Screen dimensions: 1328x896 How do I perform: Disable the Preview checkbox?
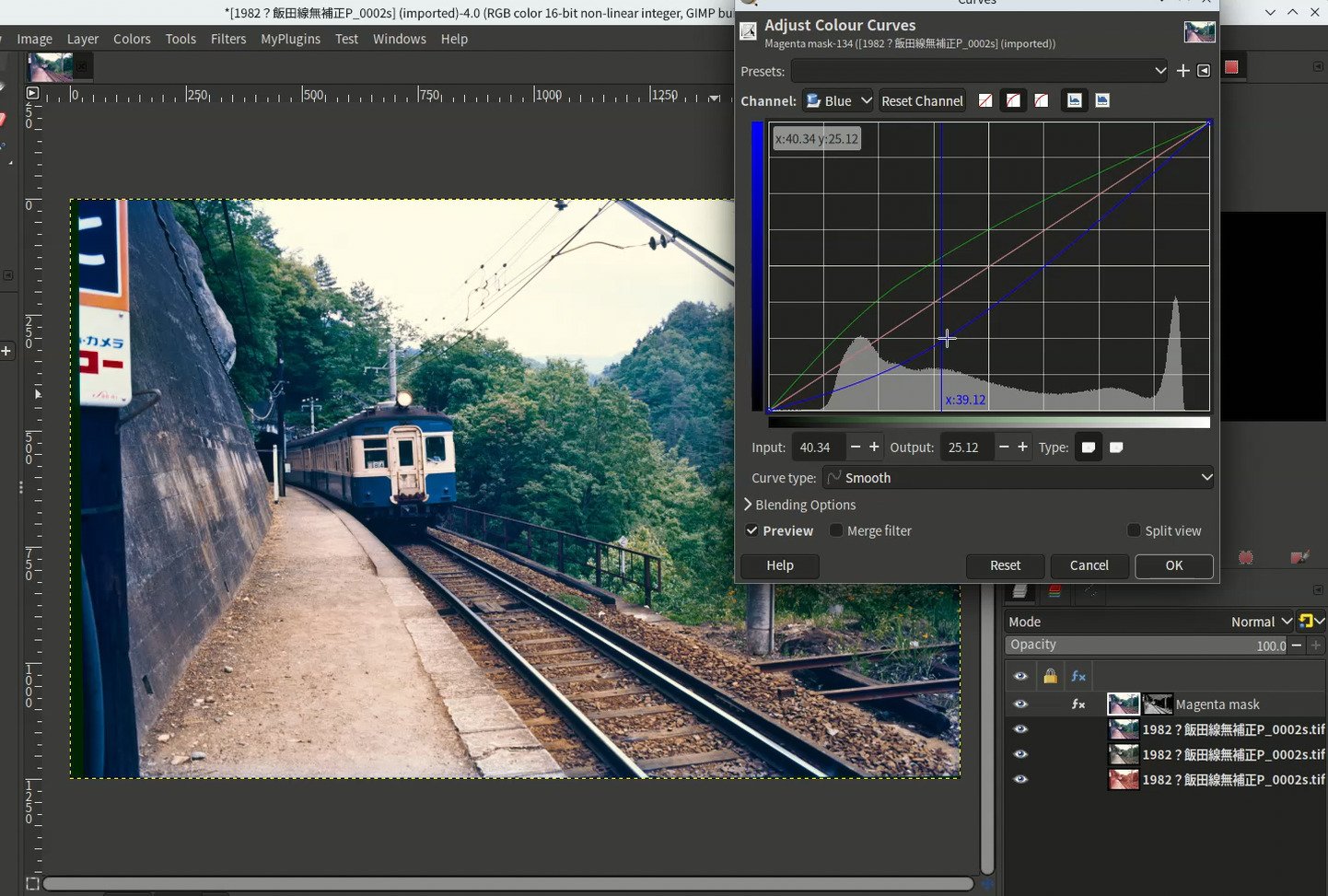point(752,531)
